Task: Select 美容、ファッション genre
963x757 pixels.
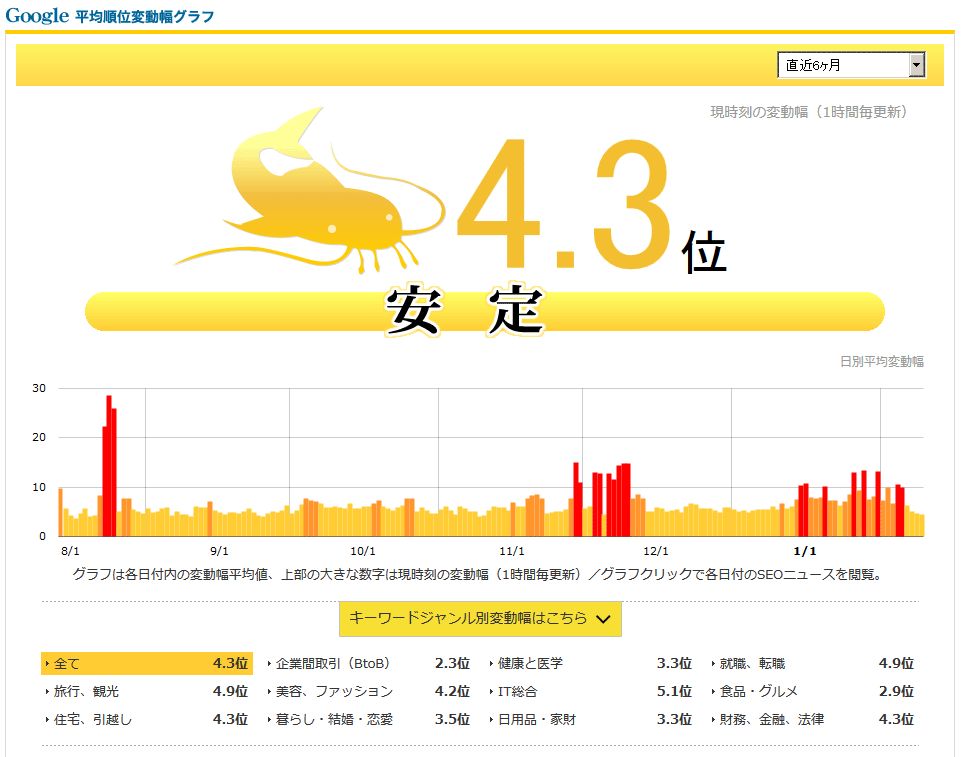Action: 334,691
